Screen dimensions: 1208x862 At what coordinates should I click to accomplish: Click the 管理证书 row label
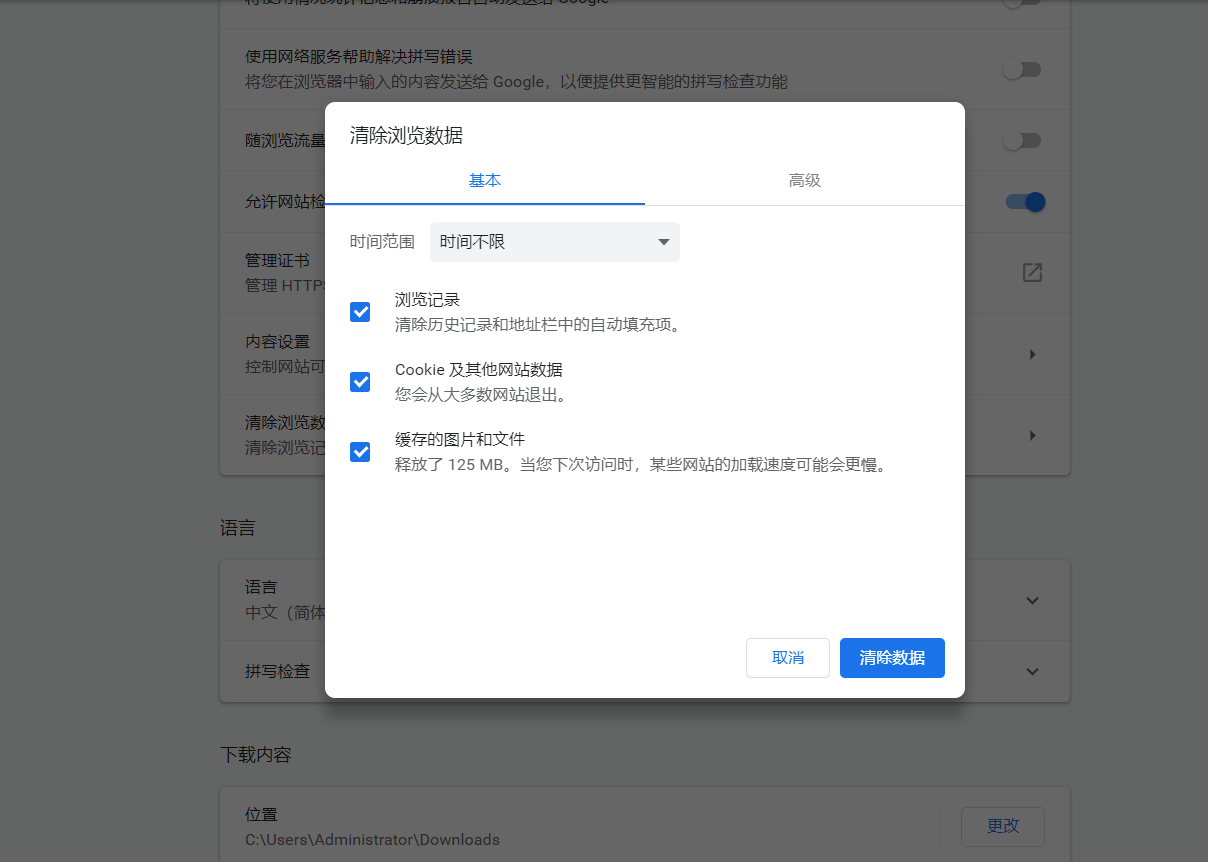277,260
